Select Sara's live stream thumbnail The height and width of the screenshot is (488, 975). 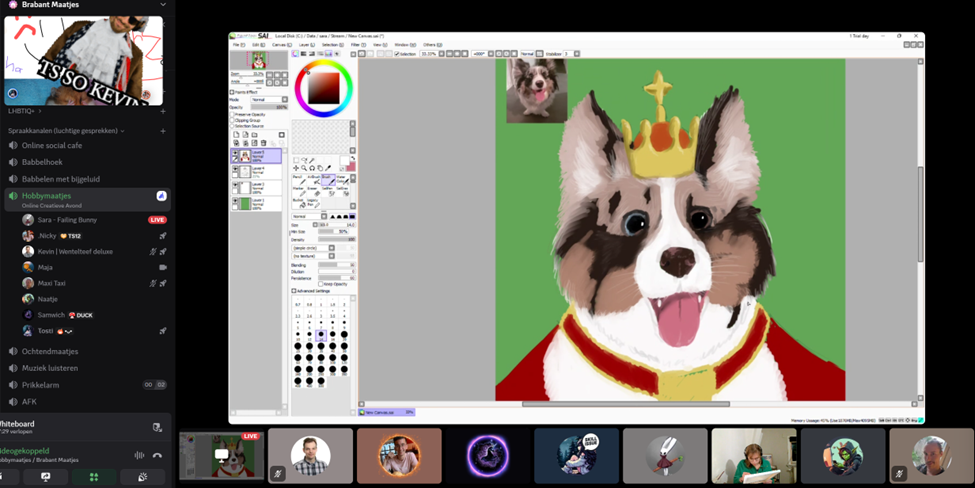pyautogui.click(x=219, y=456)
